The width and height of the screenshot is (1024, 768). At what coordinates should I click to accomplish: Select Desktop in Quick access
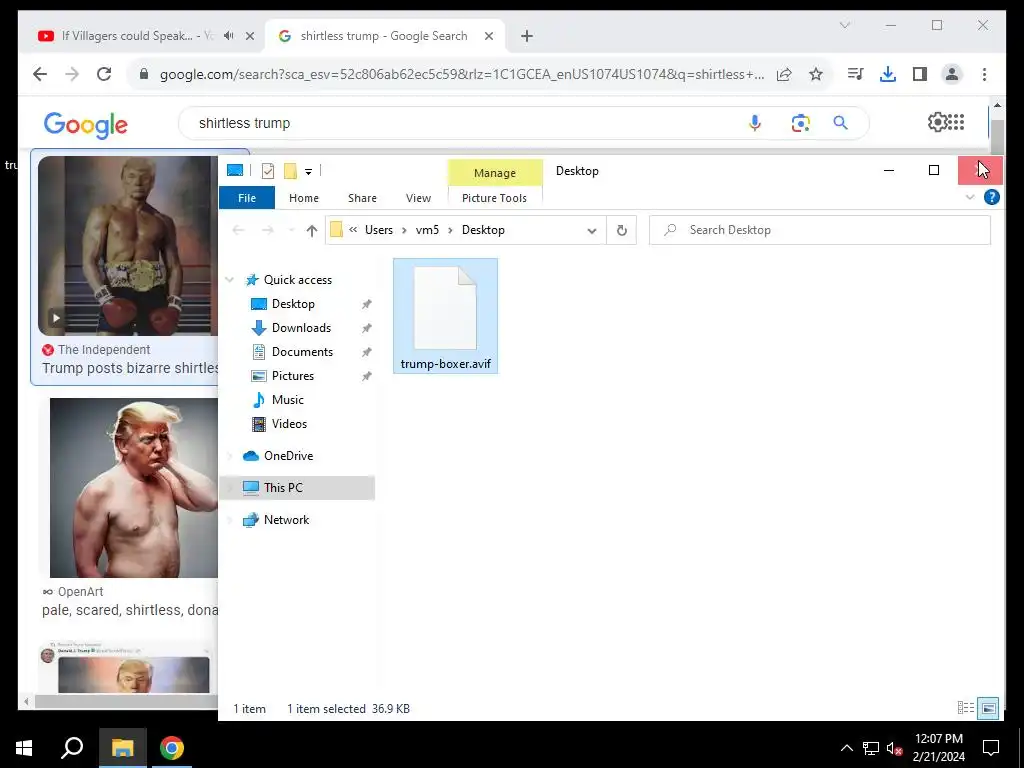[293, 304]
